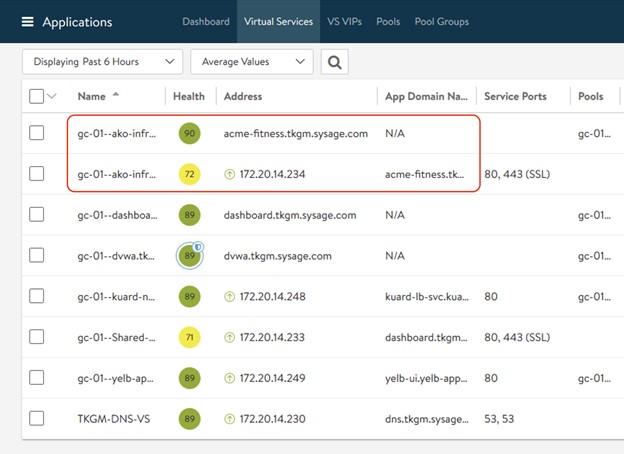The height and width of the screenshot is (454, 624).
Task: Click the health score 72 badge
Action: (x=188, y=174)
